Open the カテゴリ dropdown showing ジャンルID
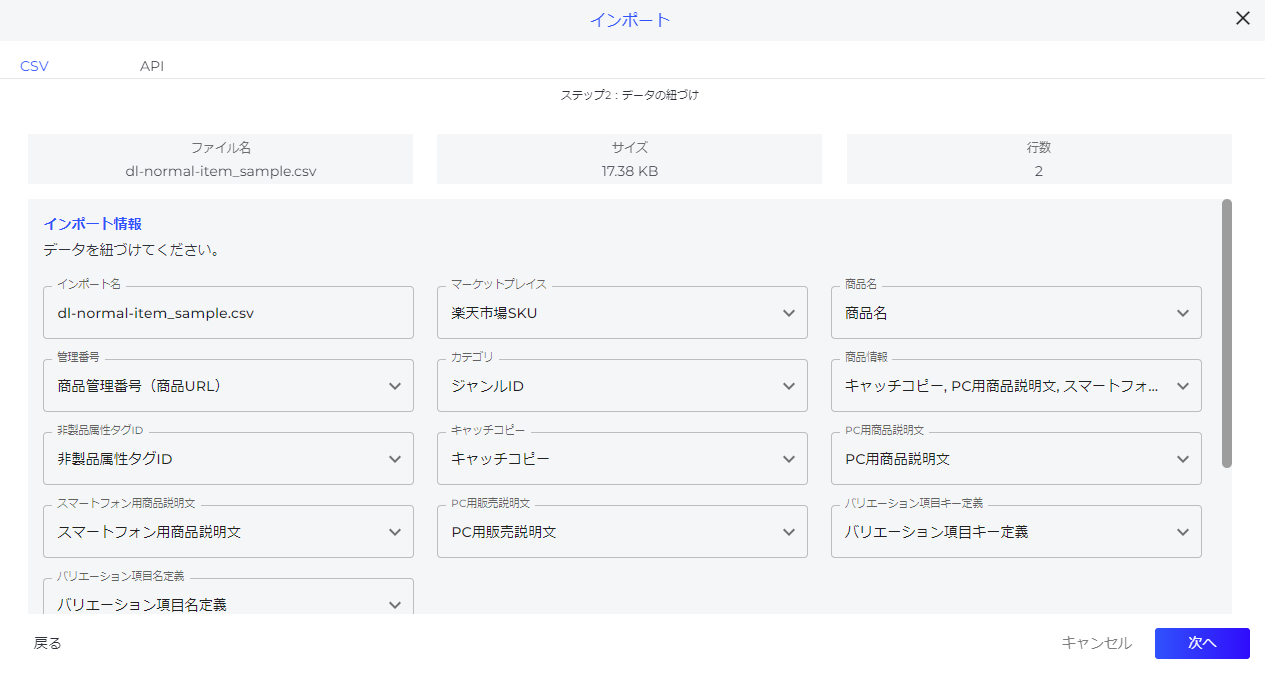The image size is (1265, 673). [x=622, y=386]
